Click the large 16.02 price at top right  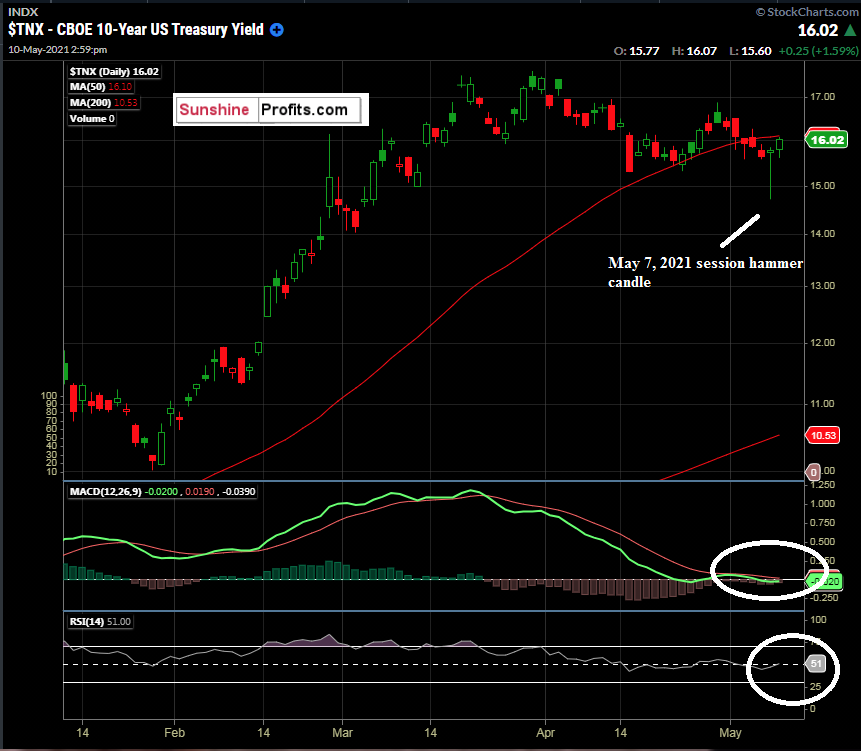(818, 30)
